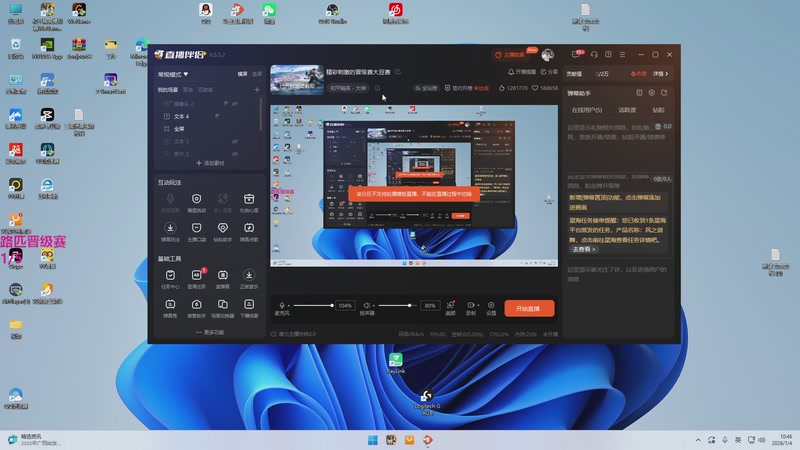Mute the 扬声器 speaker icon
800x450 pixels.
click(x=366, y=305)
